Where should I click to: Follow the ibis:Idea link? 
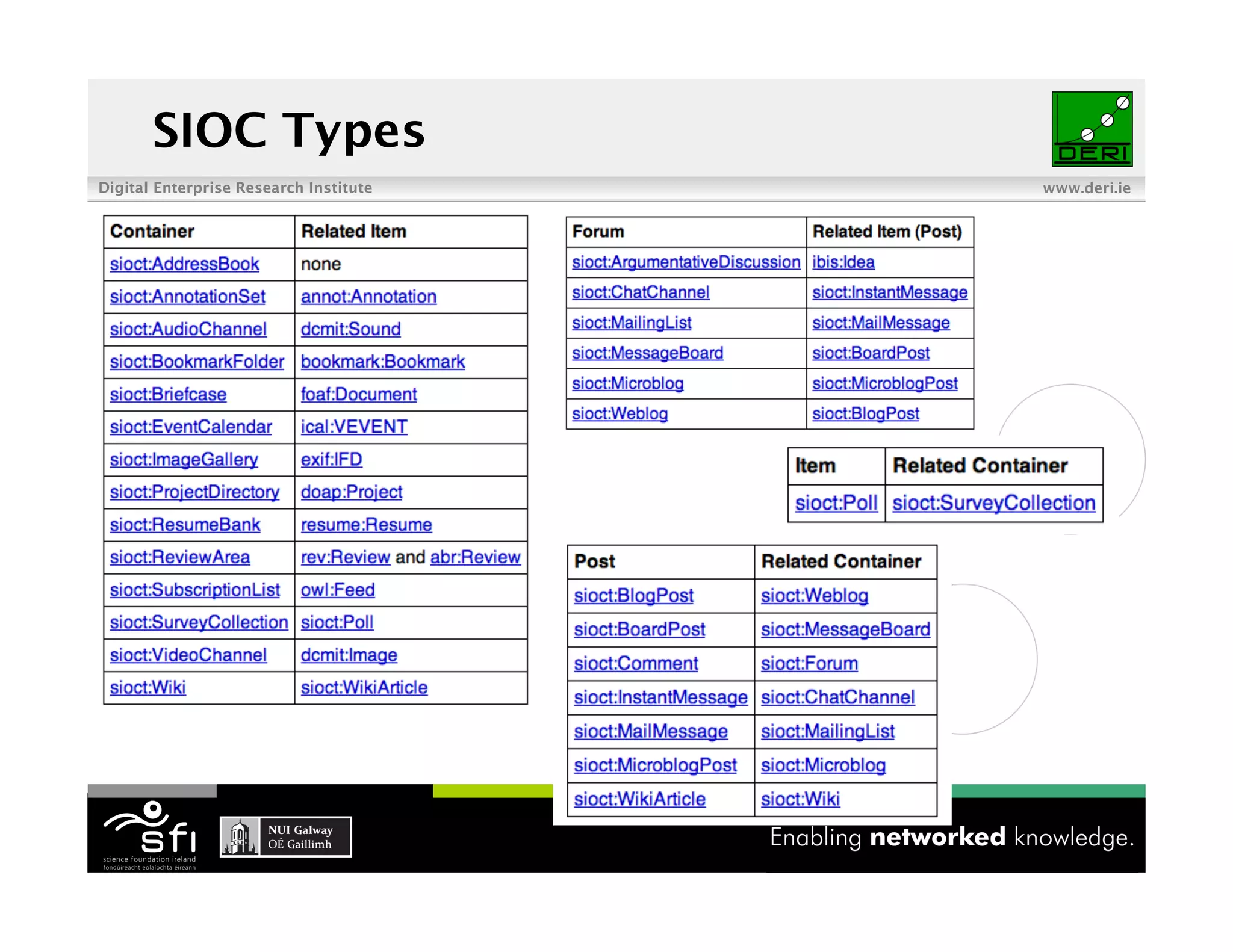[843, 262]
